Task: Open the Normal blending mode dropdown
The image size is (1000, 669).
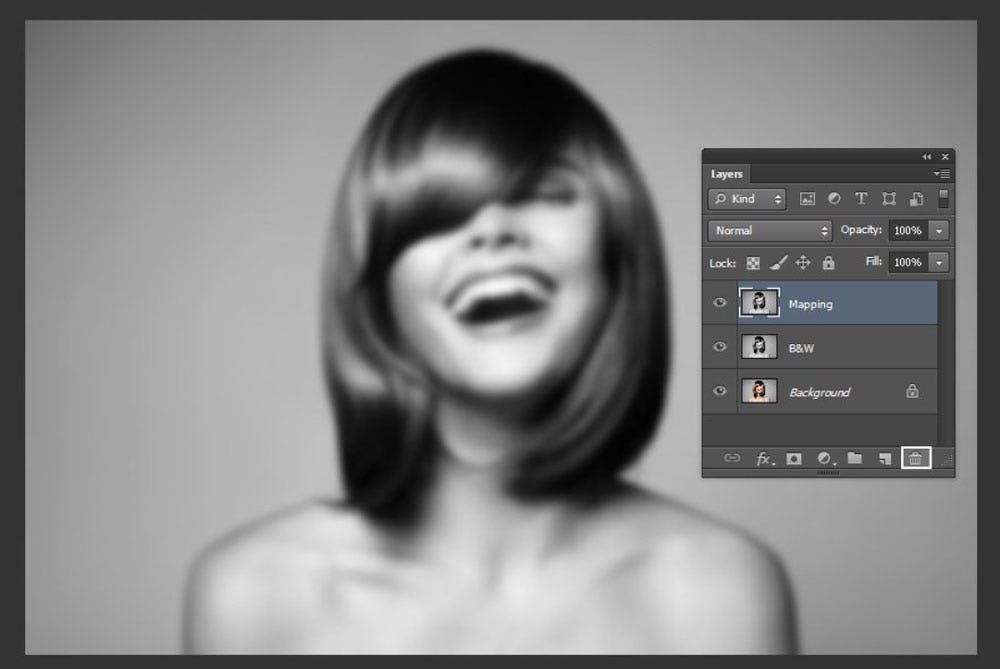Action: [770, 230]
